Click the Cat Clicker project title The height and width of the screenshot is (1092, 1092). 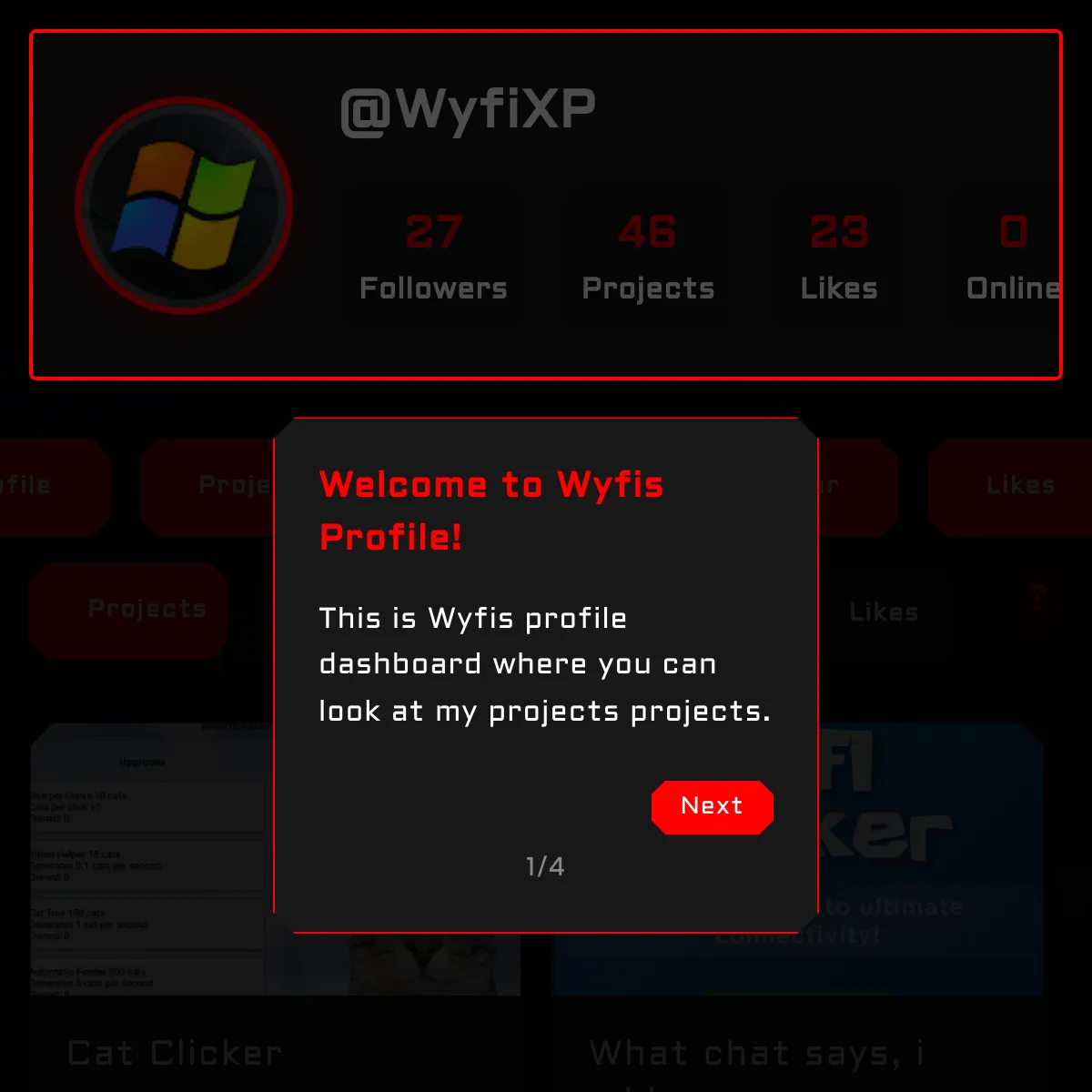point(175,1054)
